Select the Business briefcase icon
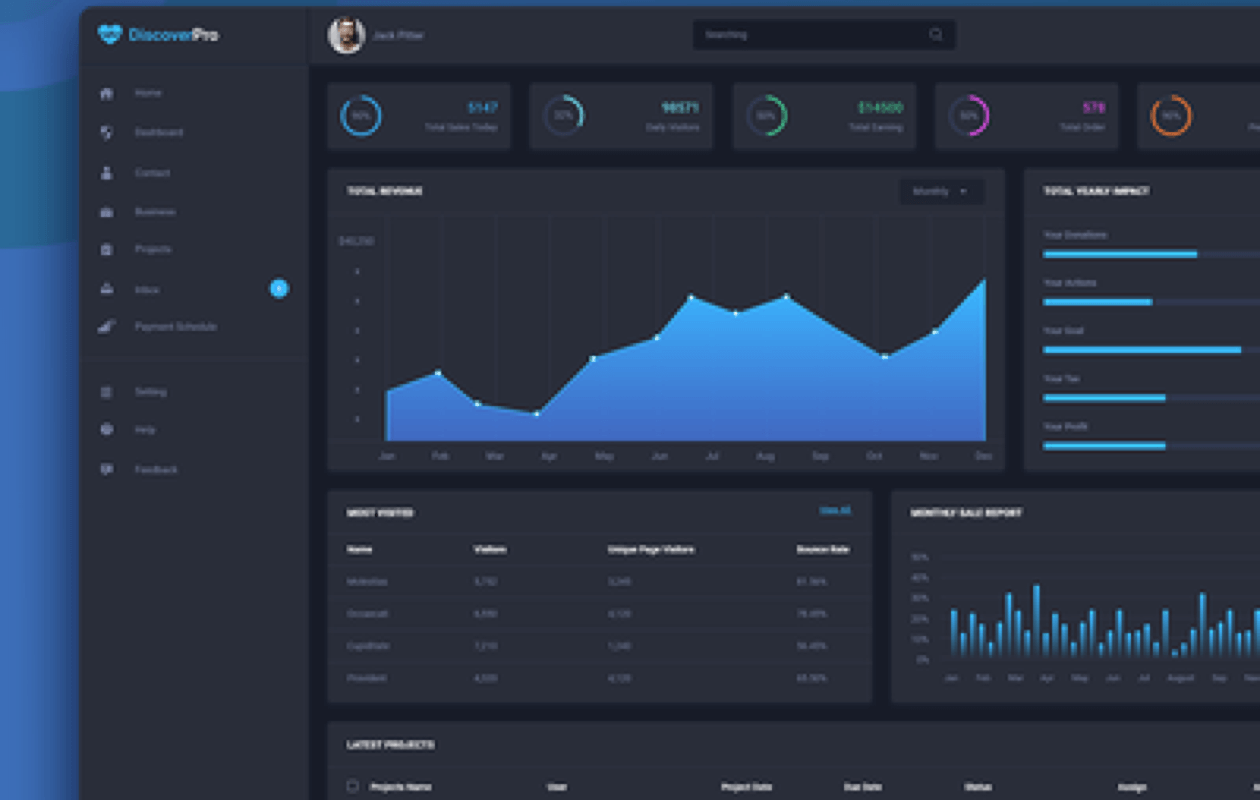 [107, 212]
